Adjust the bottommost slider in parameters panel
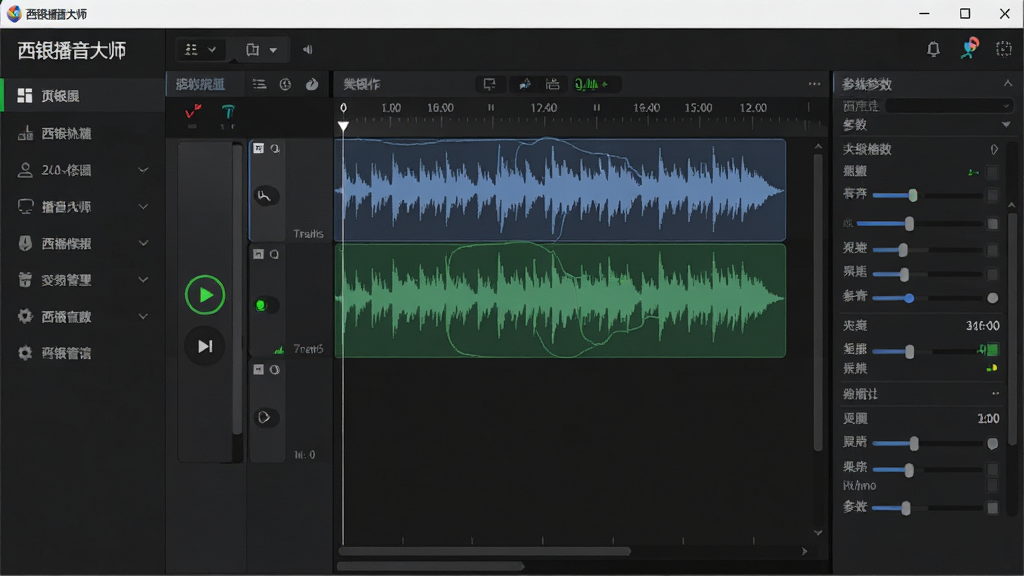The image size is (1024, 576). tap(927, 508)
